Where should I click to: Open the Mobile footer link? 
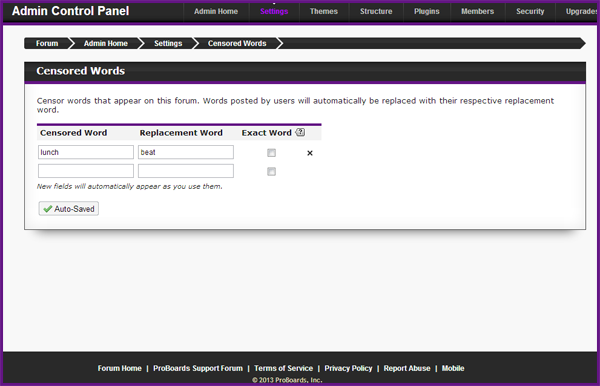[x=453, y=368]
